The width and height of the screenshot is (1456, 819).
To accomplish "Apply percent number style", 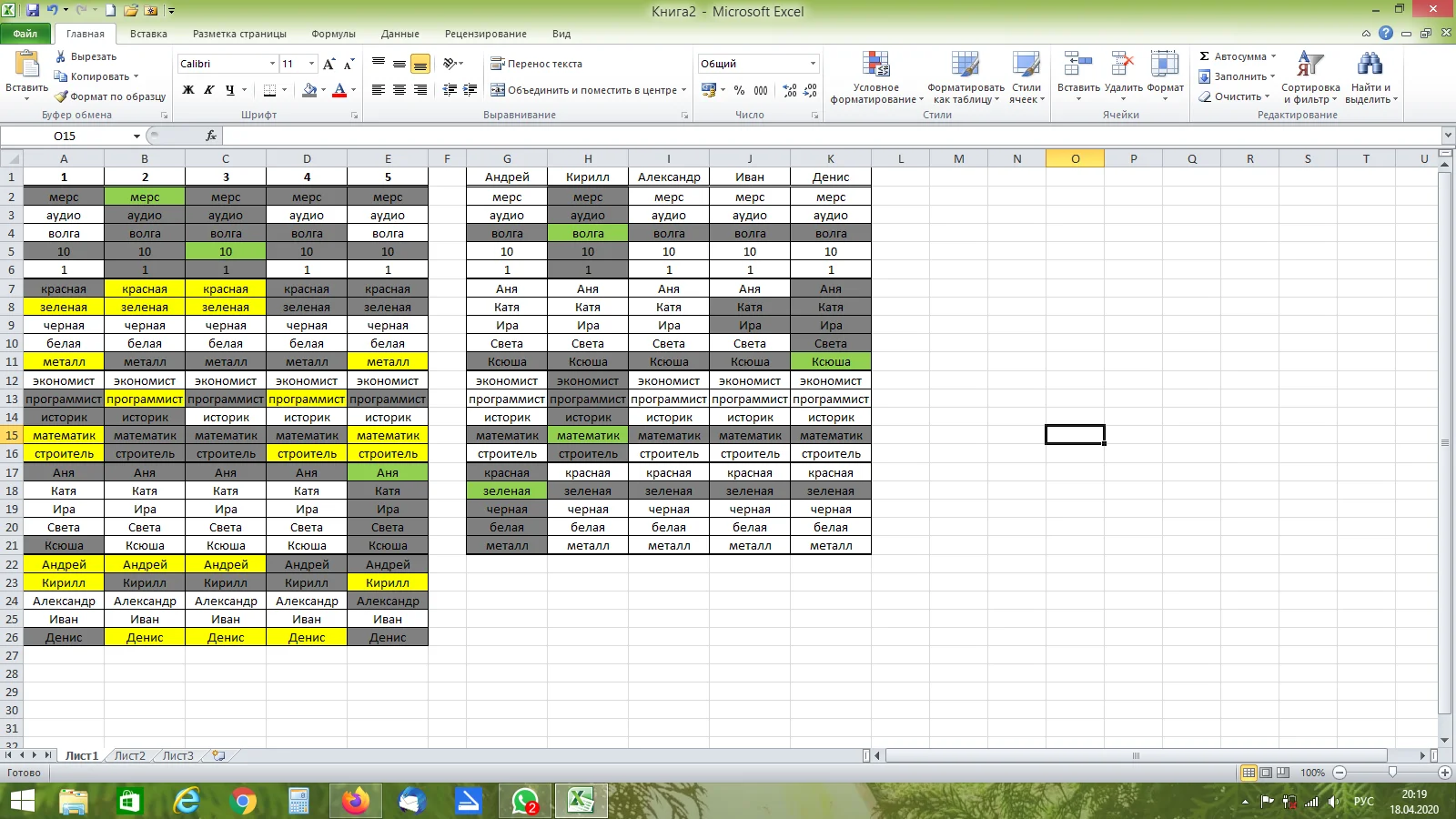I will click(x=740, y=90).
